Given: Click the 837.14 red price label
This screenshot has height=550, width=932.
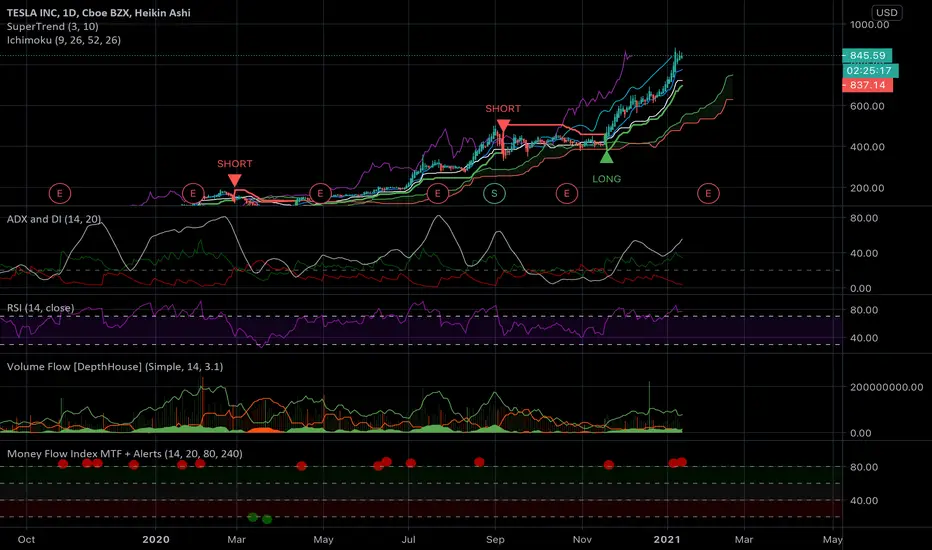Looking at the screenshot, I should [x=867, y=85].
